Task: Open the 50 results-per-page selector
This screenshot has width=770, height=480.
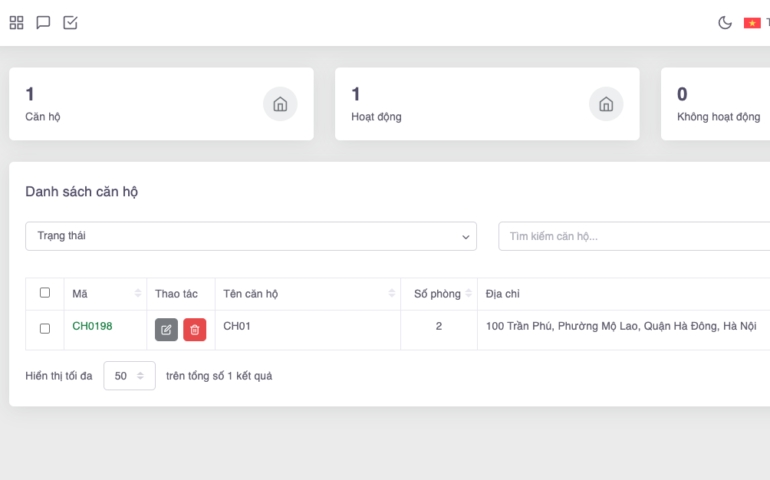Action: coord(129,376)
